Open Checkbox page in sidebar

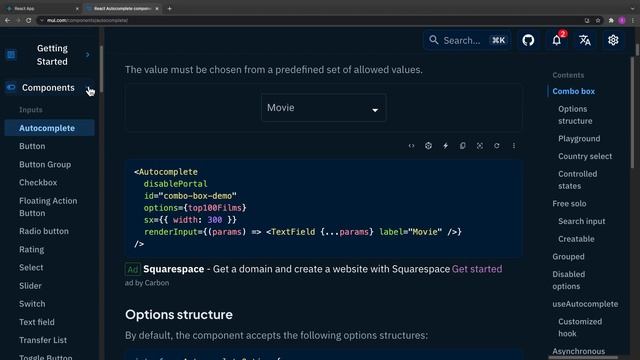38,182
